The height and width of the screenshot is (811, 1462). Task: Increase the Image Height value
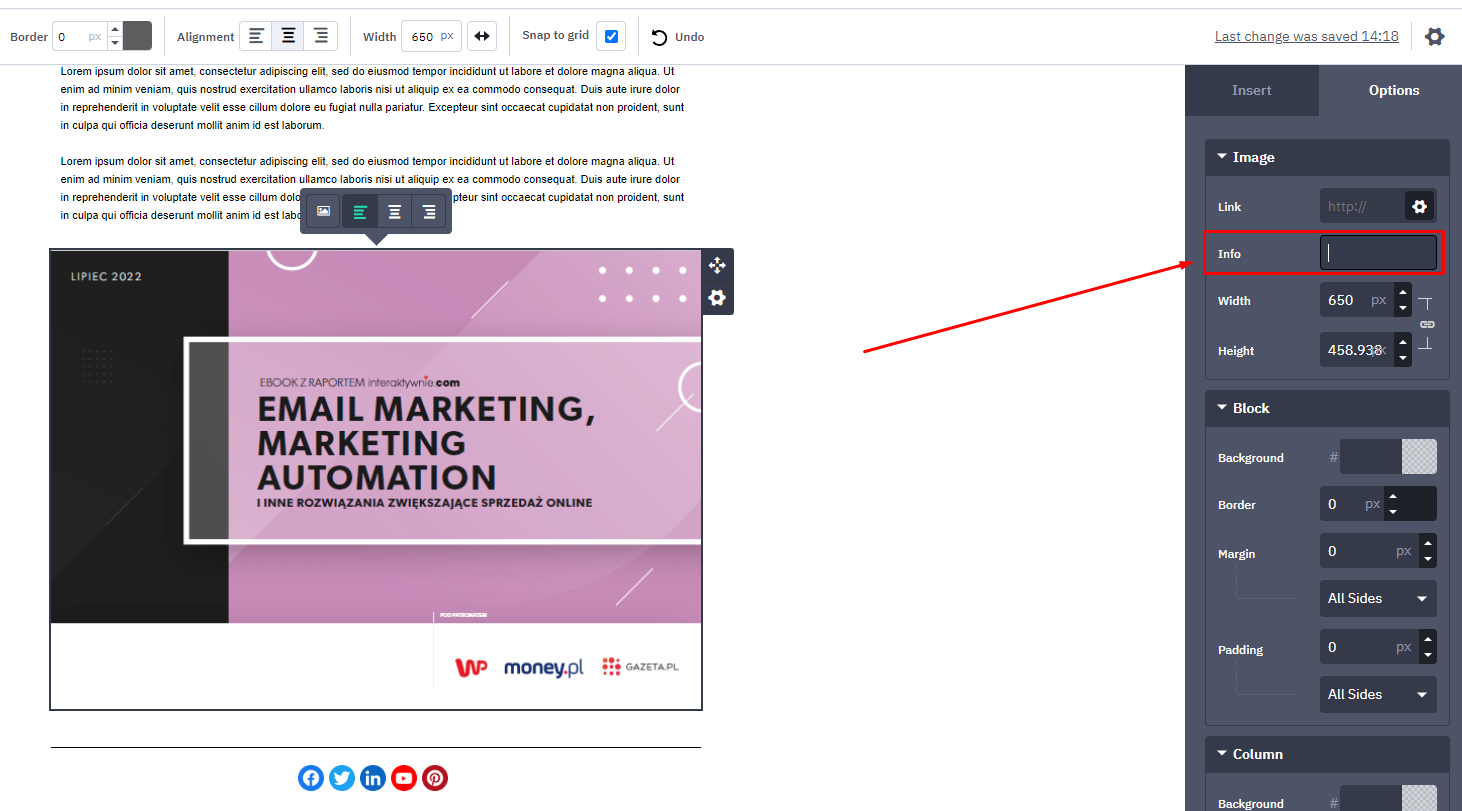1403,342
